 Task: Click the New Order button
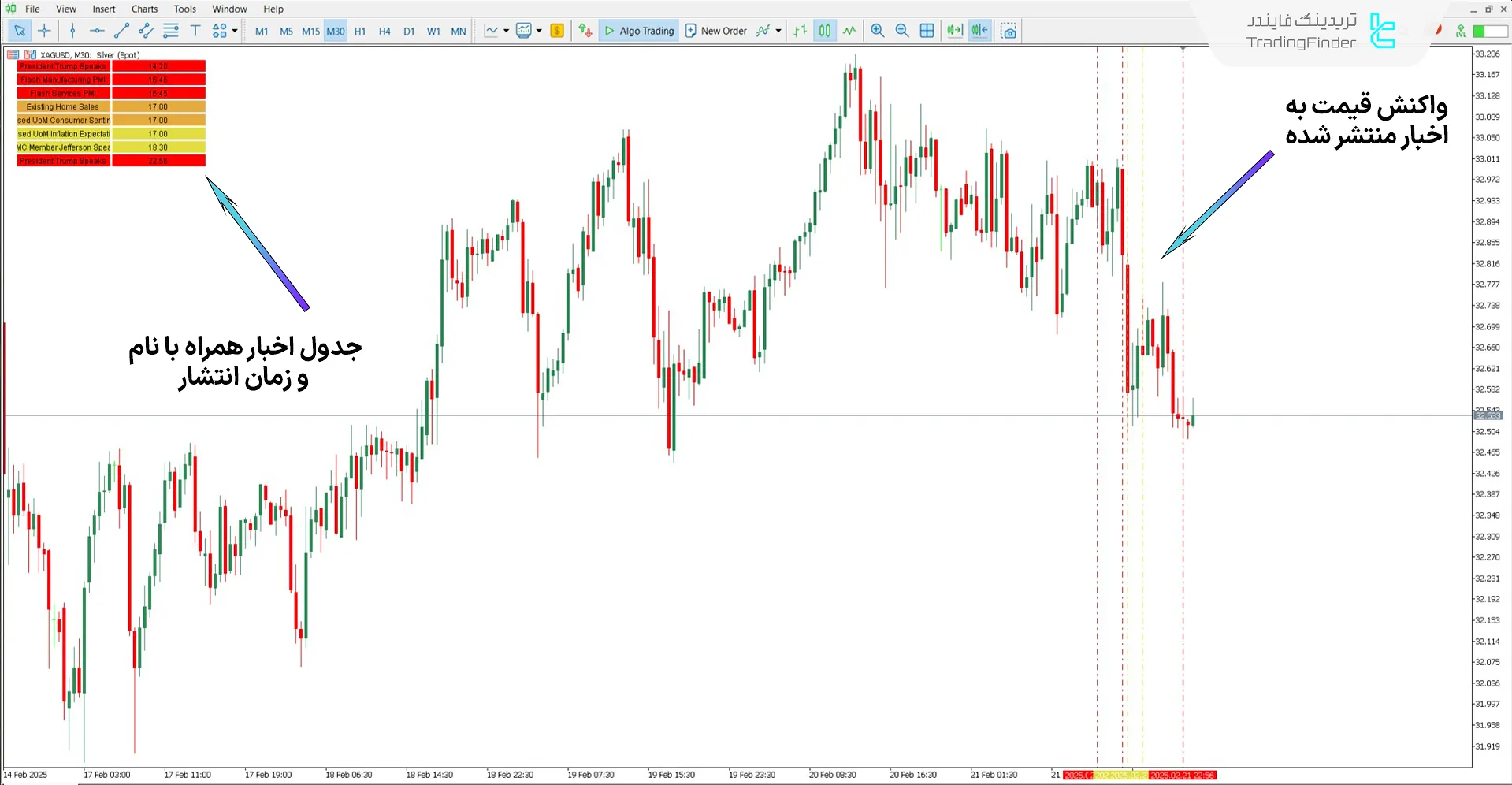click(x=715, y=31)
